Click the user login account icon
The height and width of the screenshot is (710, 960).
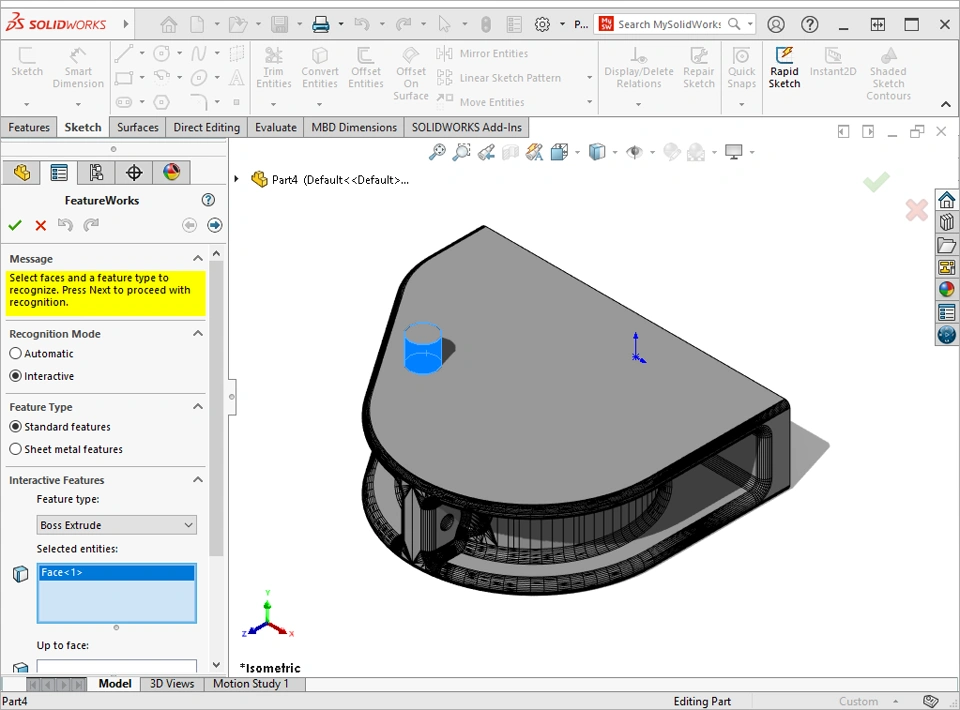[776, 24]
